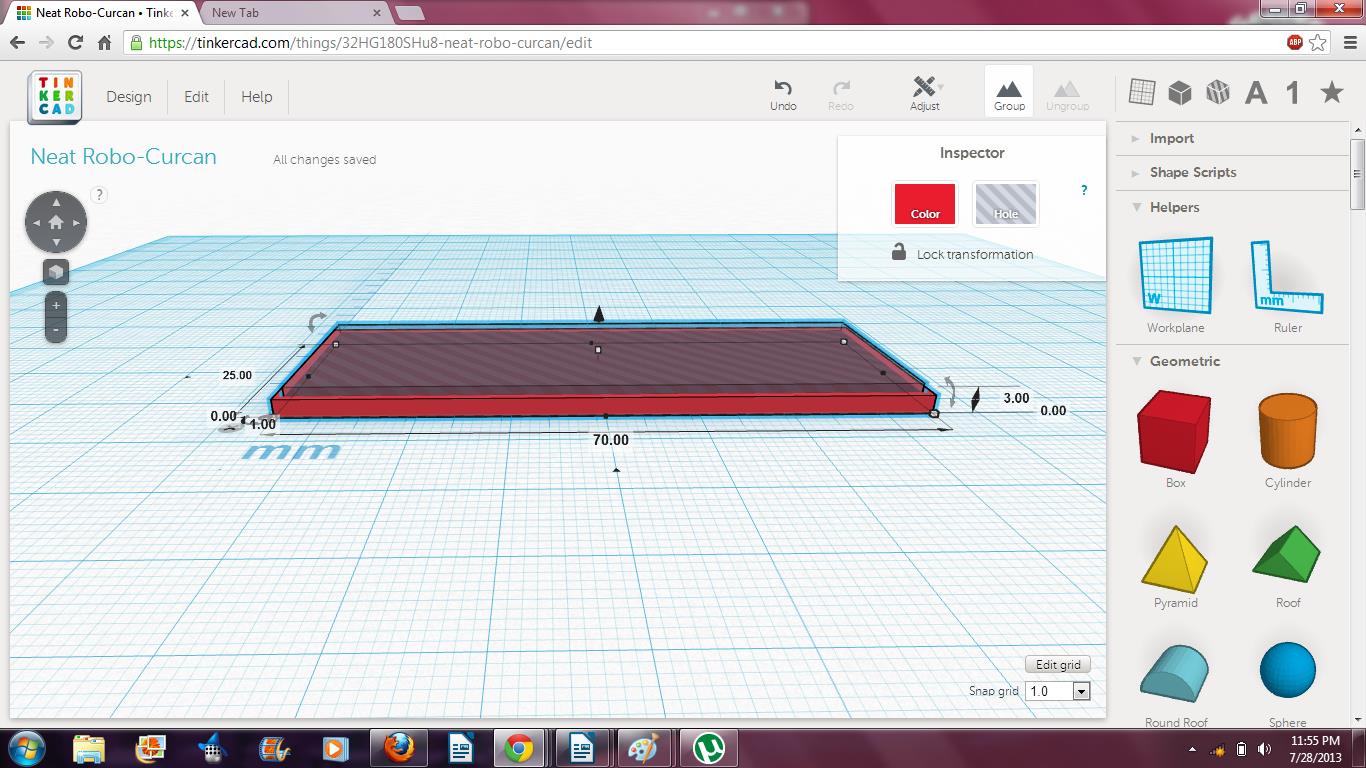1366x768 pixels.
Task: Open the Design menu
Action: click(129, 96)
